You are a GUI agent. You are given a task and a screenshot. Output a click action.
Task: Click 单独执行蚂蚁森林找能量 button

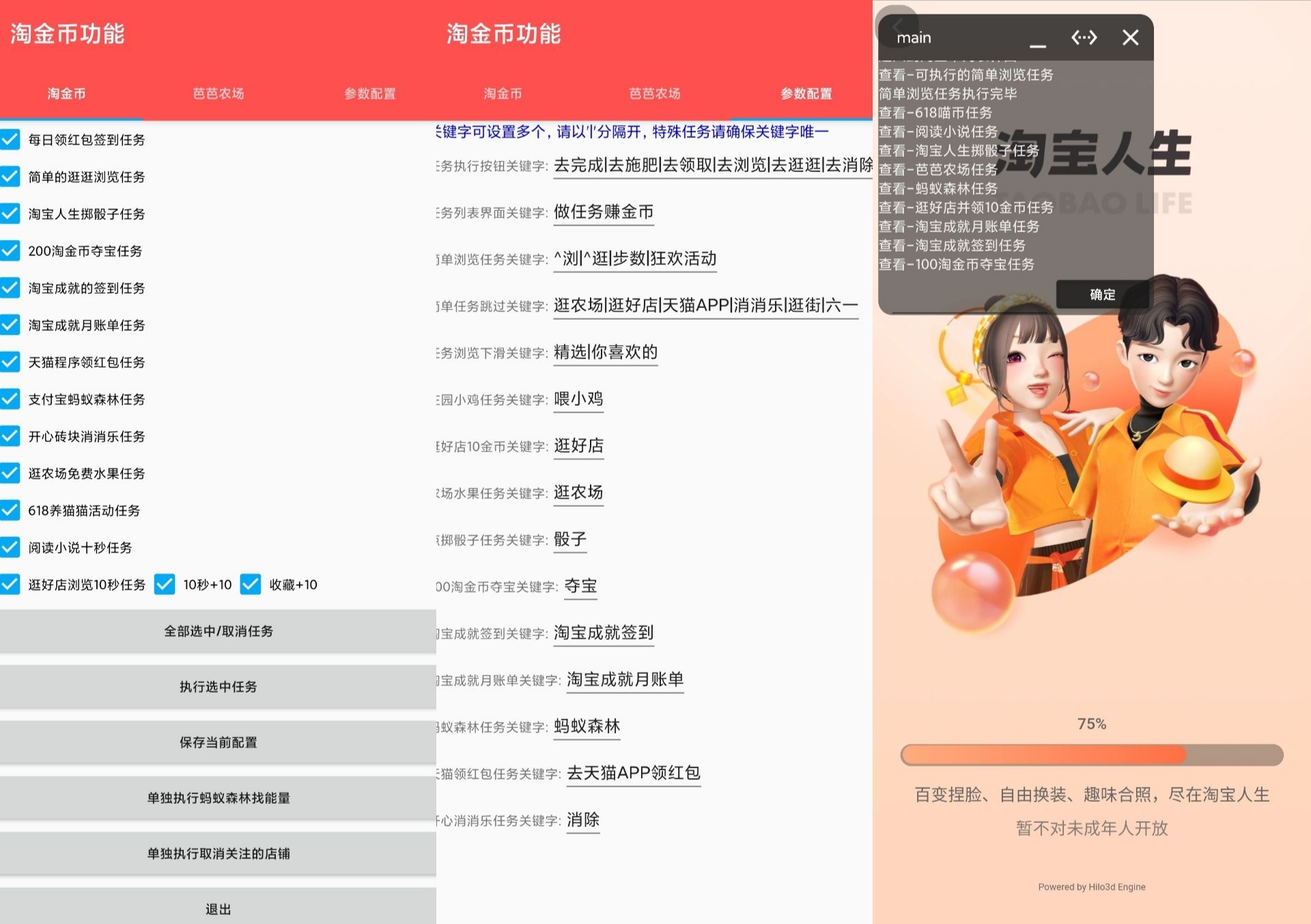(218, 798)
